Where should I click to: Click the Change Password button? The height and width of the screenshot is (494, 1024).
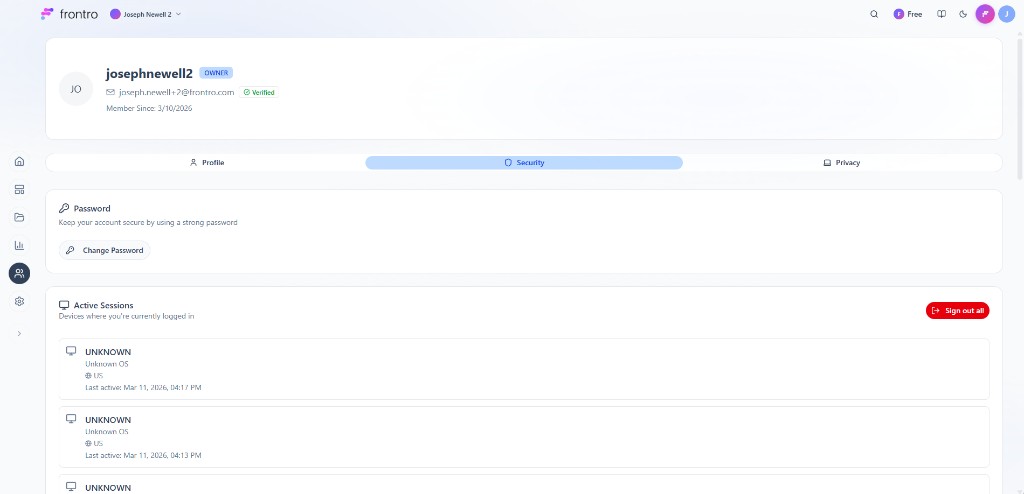(104, 250)
